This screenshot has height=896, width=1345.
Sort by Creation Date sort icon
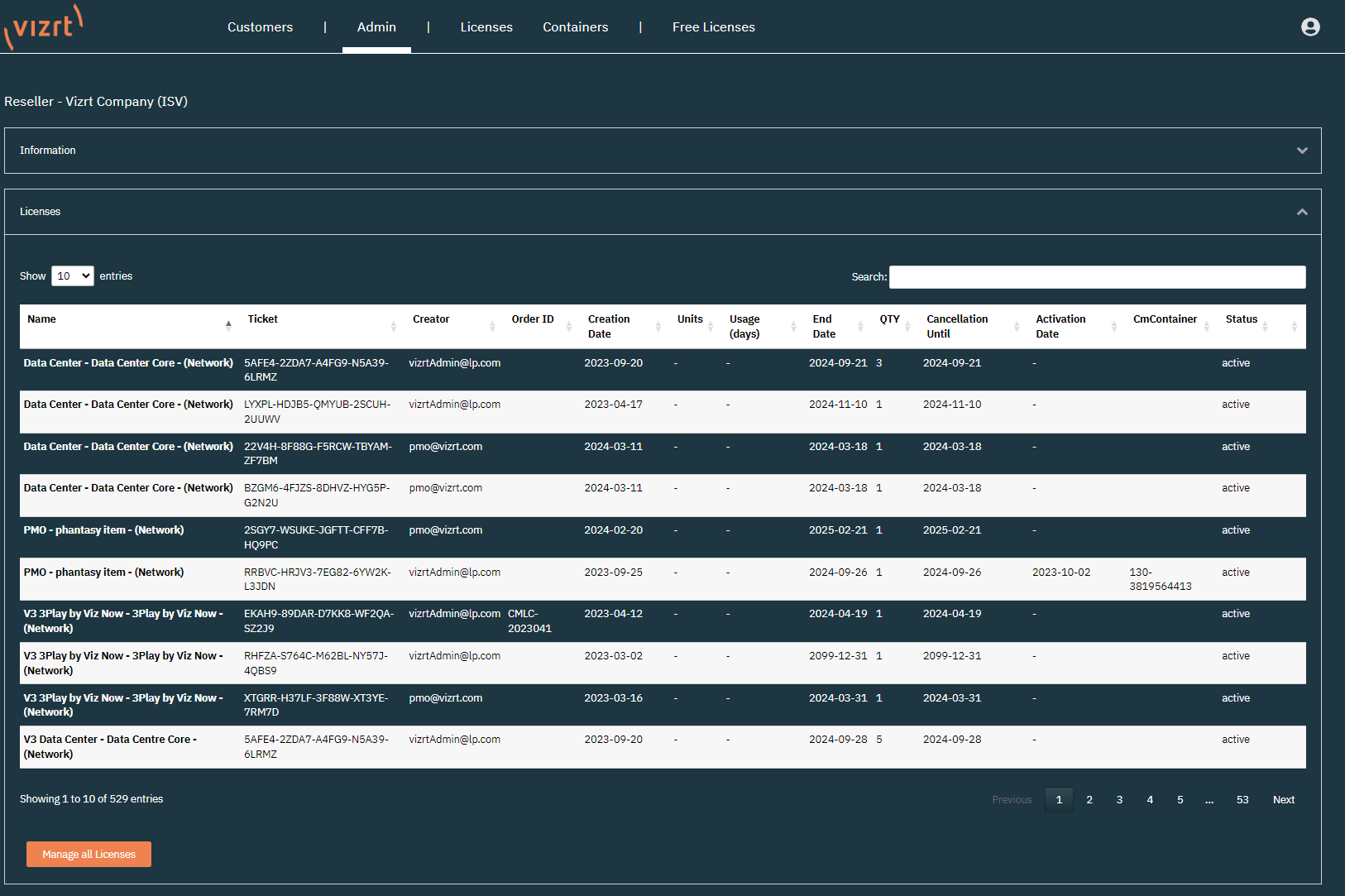[658, 327]
